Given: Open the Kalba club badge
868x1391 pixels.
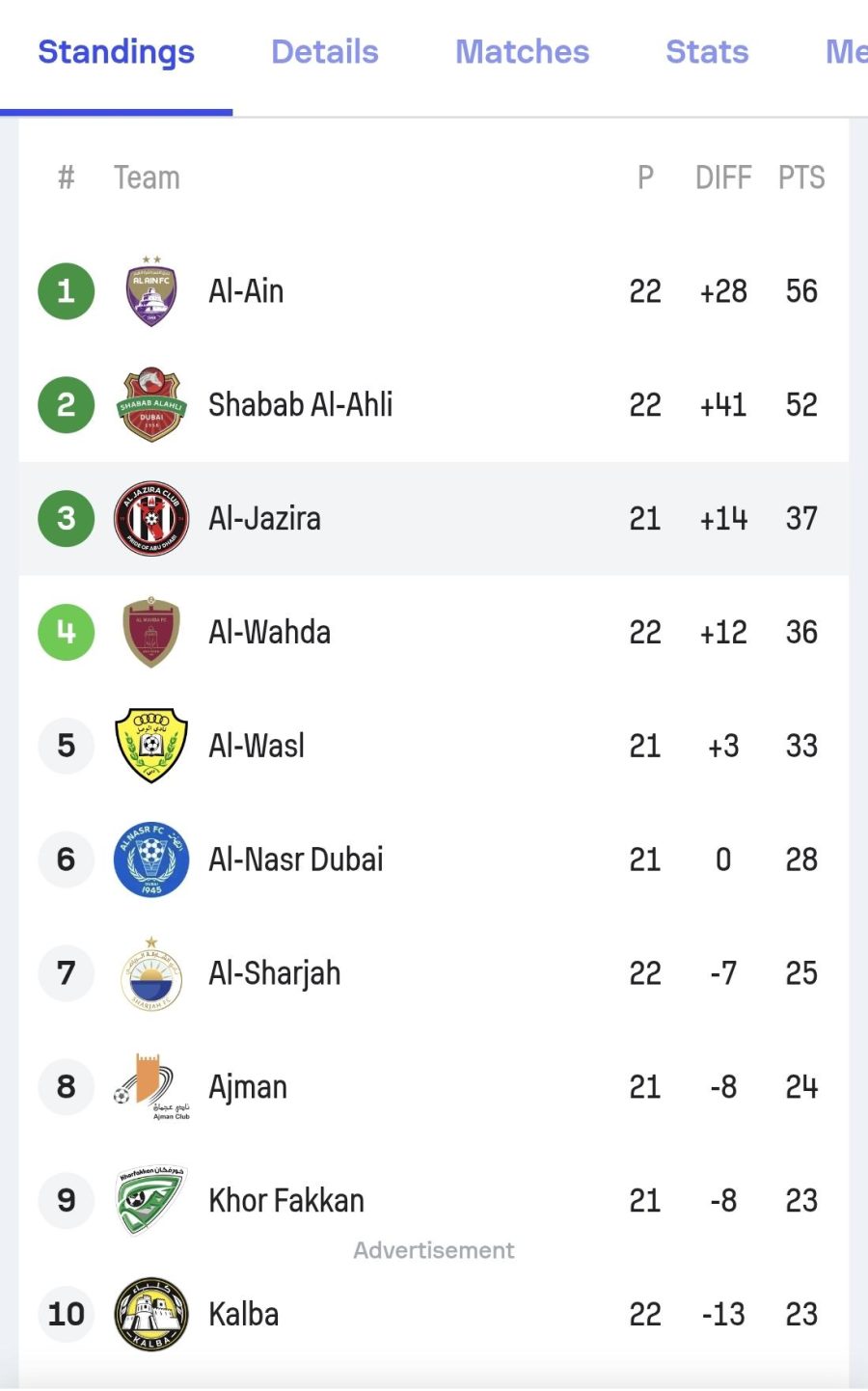Looking at the screenshot, I should (x=151, y=1314).
